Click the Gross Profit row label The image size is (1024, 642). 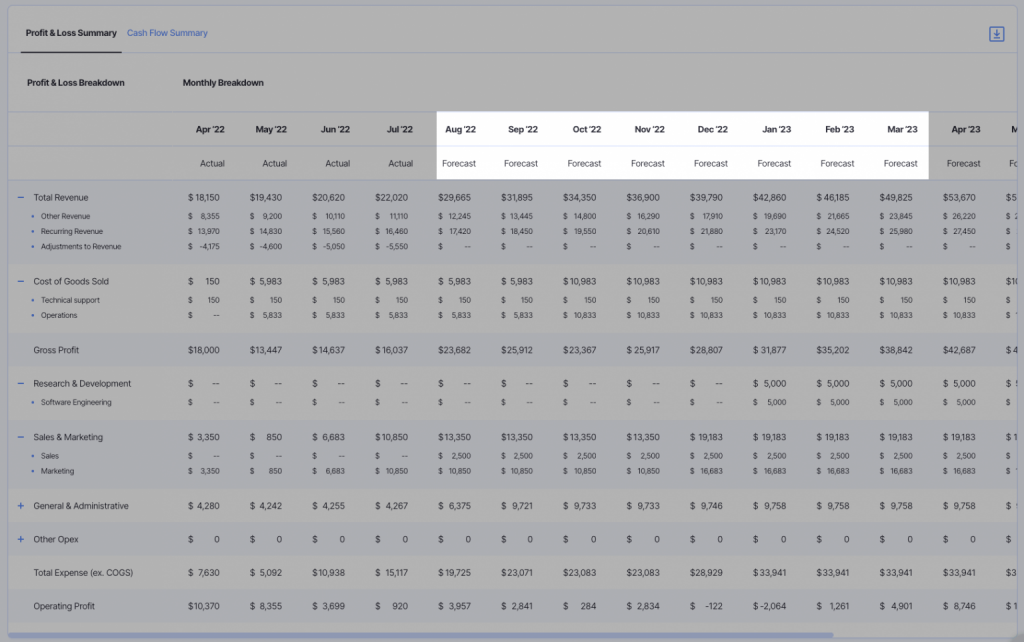pyautogui.click(x=58, y=350)
